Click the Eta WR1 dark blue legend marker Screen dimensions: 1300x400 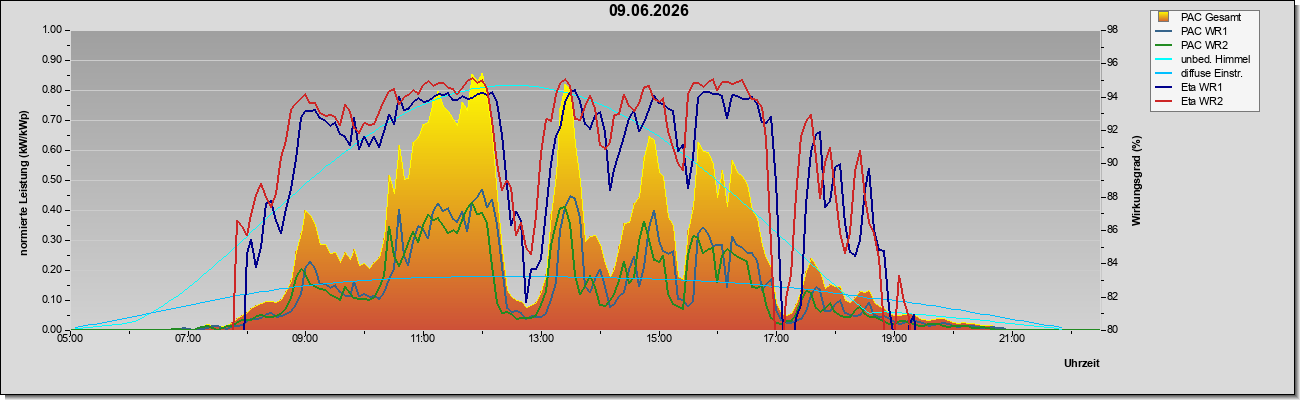(1164, 87)
